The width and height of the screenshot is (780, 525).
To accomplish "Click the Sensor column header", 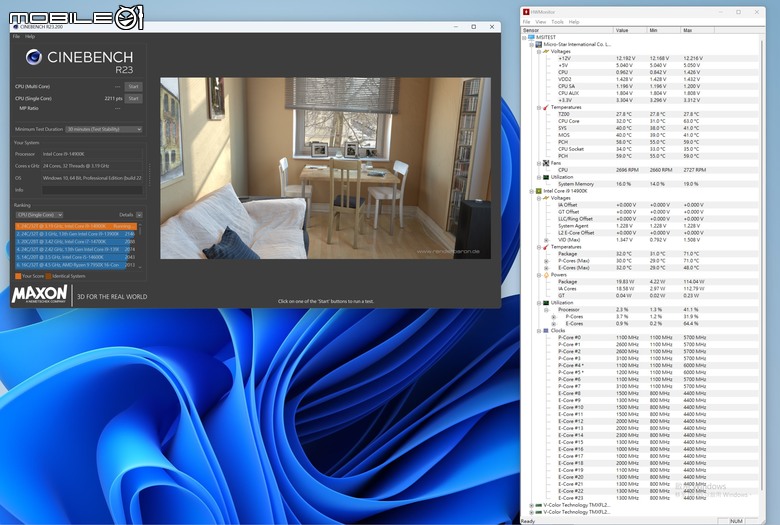I will point(567,30).
